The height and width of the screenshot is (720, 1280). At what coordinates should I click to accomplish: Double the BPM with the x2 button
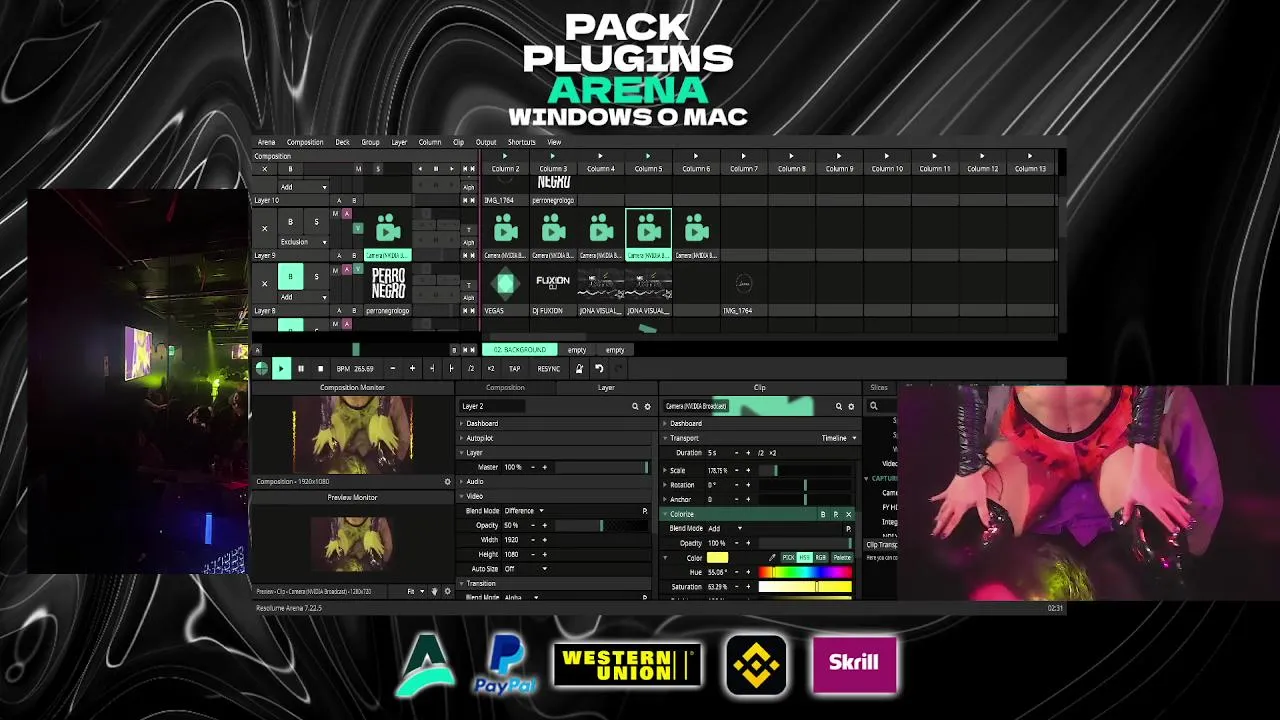[490, 369]
